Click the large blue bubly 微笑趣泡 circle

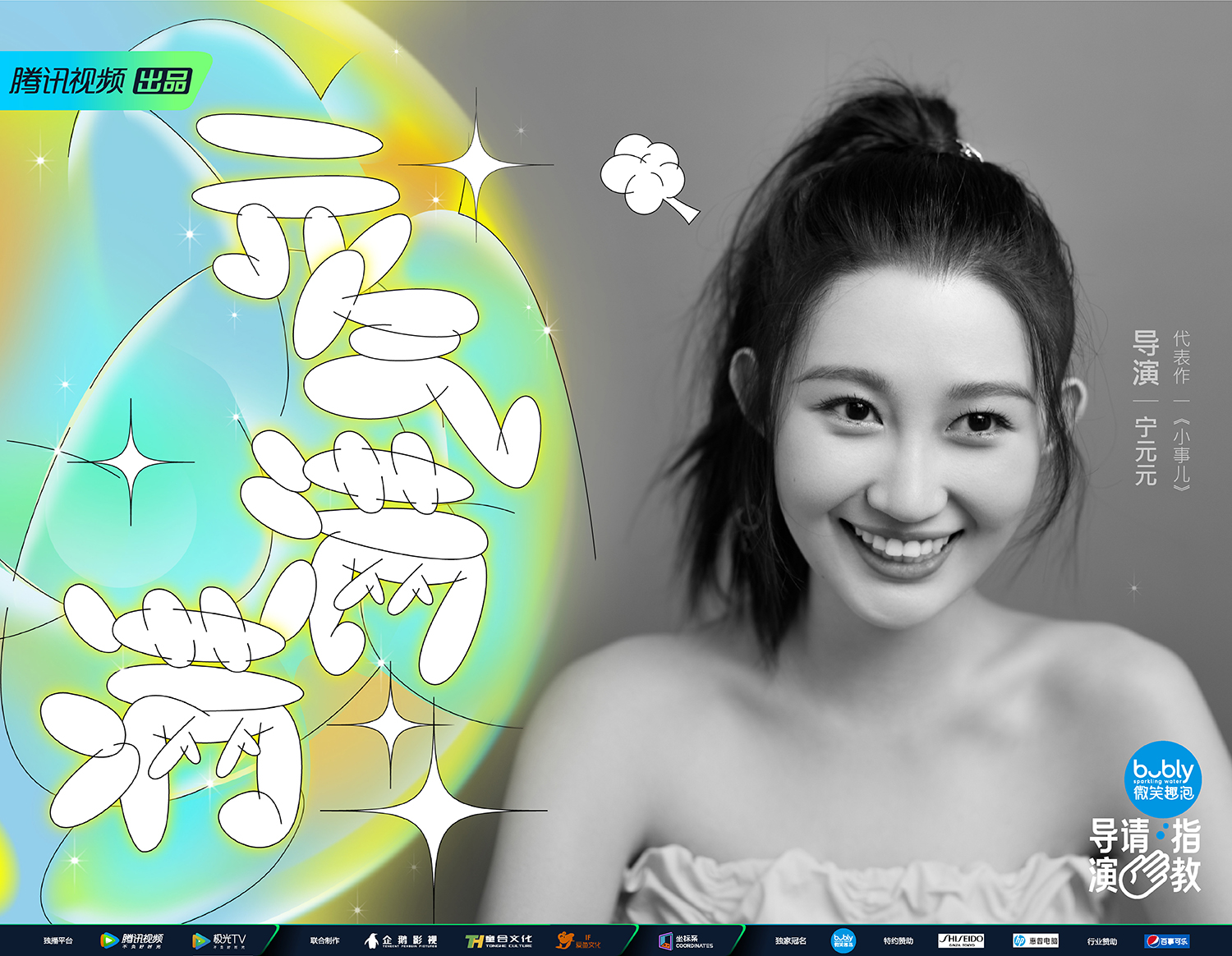(x=1163, y=779)
